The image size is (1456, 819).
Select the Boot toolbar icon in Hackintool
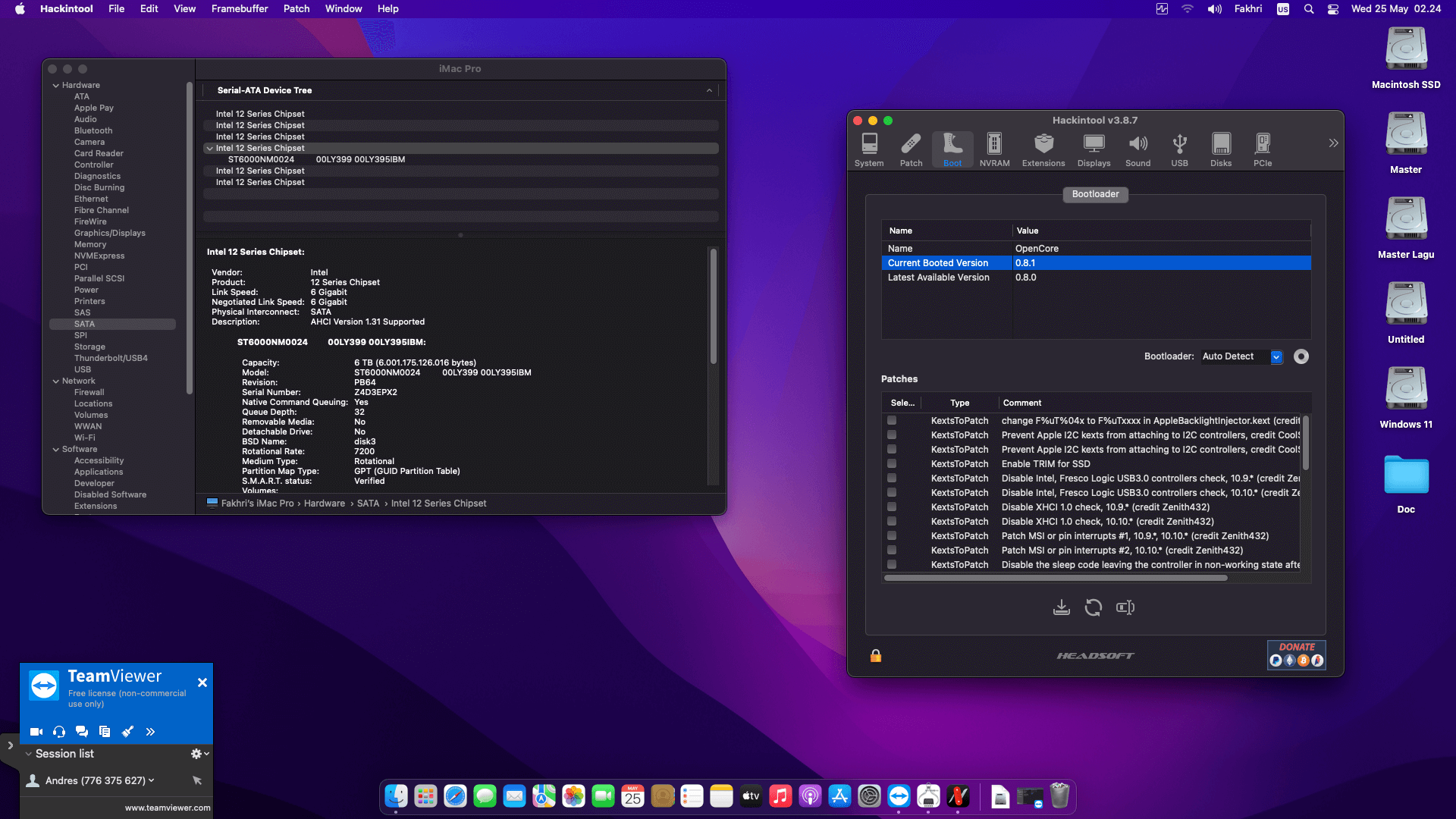952,149
